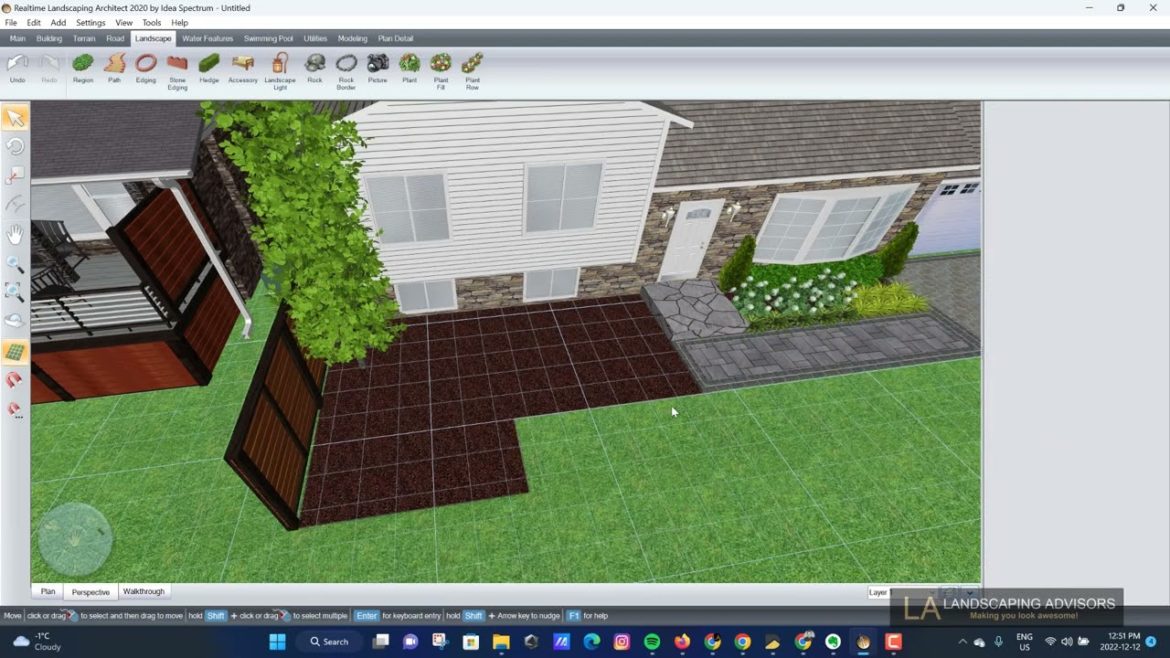1170x658 pixels.
Task: Open the Walkthrough view
Action: (144, 591)
